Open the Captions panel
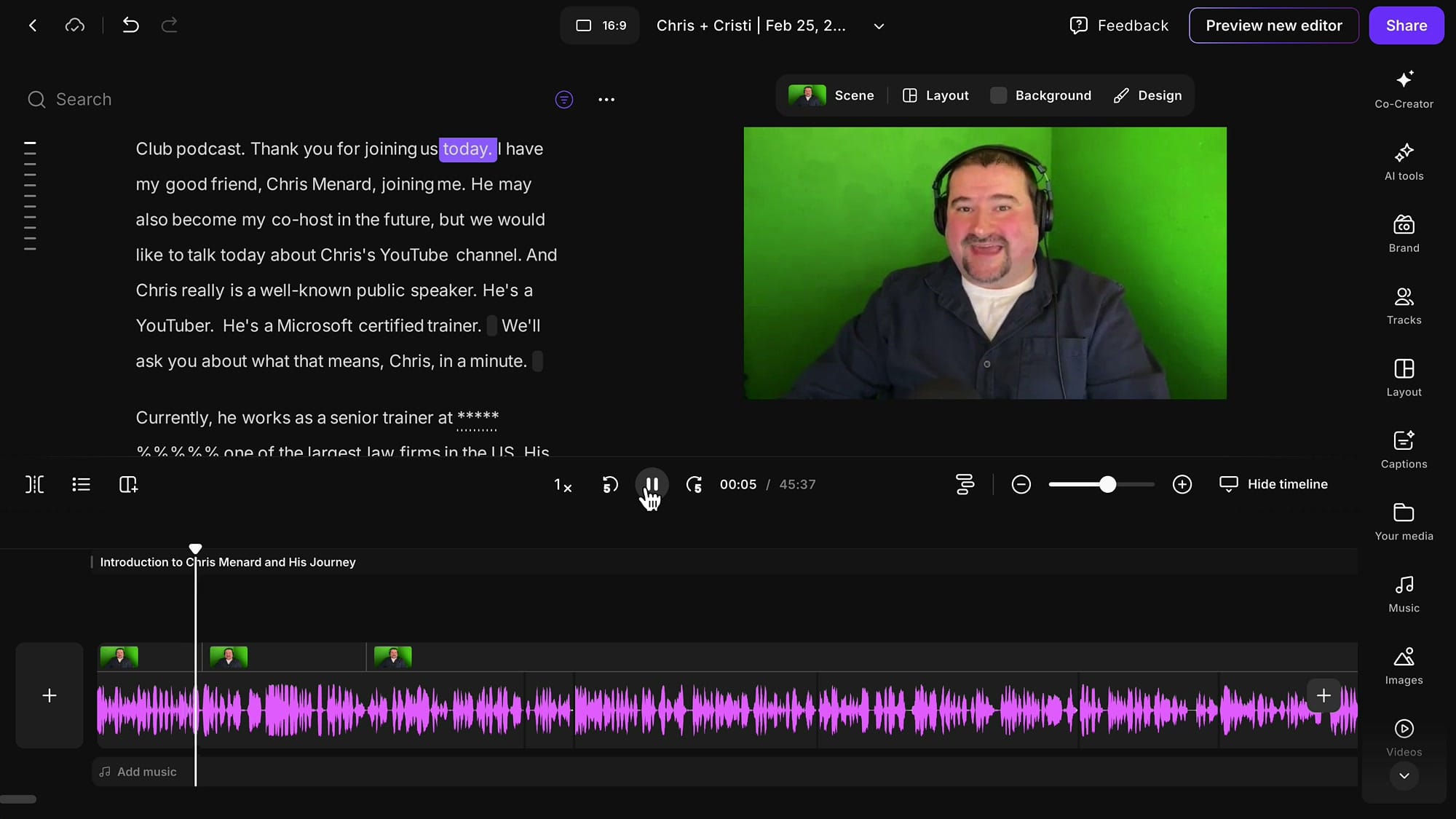 [x=1404, y=449]
